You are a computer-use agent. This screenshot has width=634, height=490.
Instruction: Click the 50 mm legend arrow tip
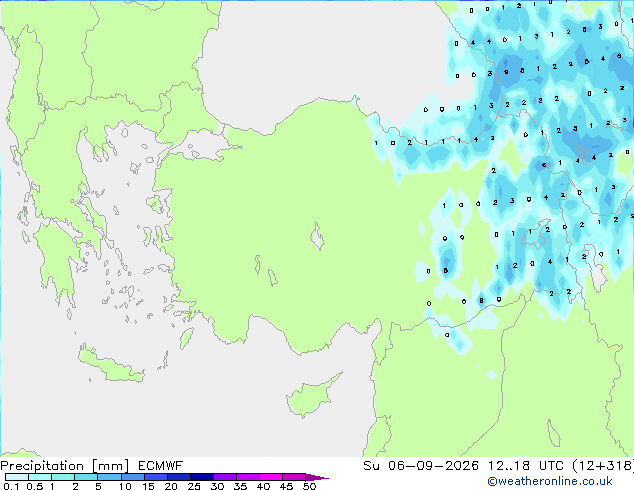[x=317, y=477]
